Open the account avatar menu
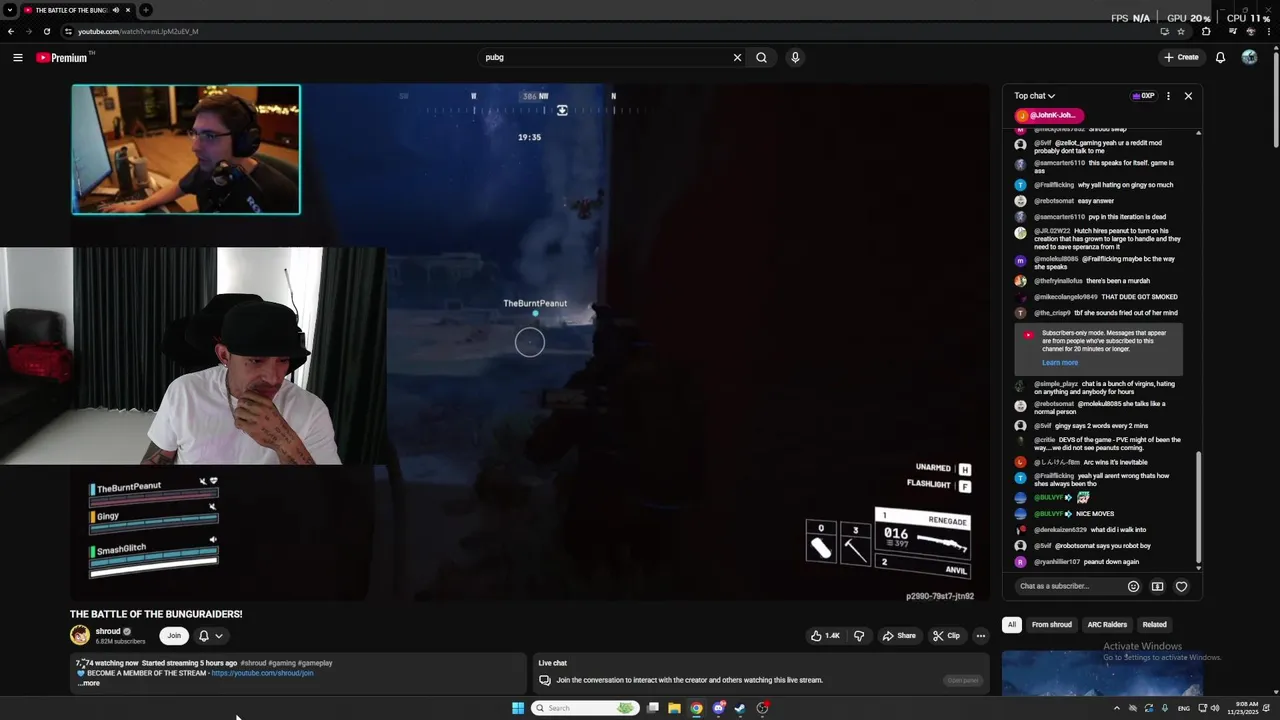 coord(1249,57)
